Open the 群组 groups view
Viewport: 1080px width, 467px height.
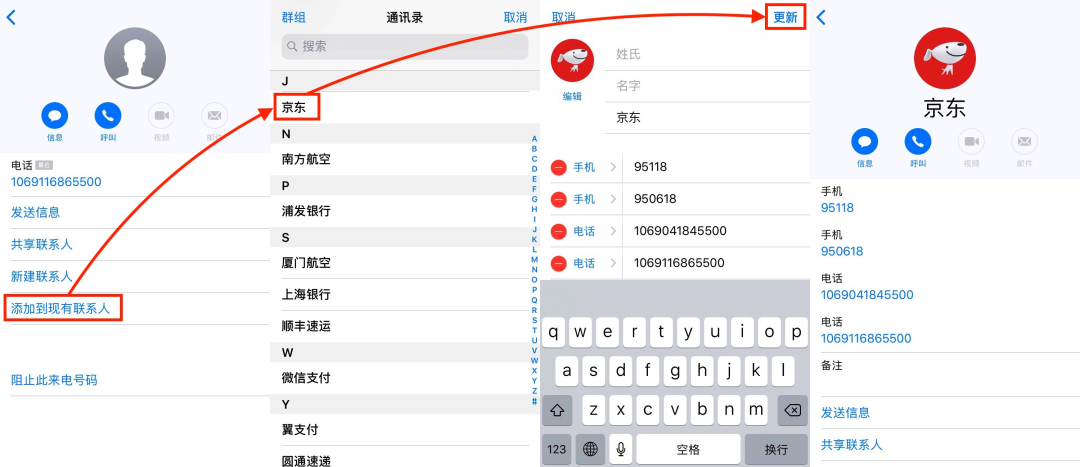pyautogui.click(x=293, y=18)
